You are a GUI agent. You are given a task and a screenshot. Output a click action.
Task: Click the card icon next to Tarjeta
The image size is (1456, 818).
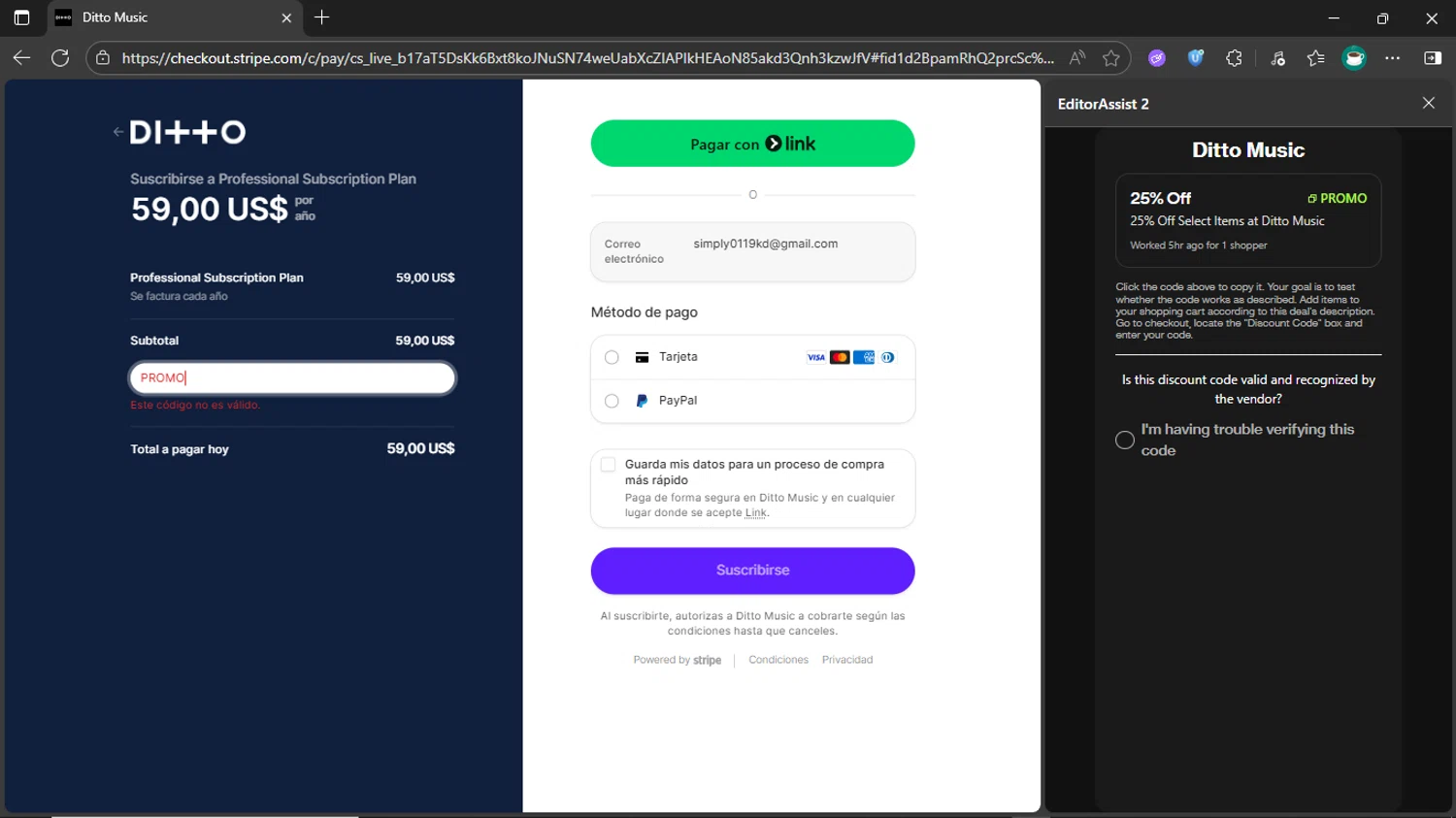[642, 357]
